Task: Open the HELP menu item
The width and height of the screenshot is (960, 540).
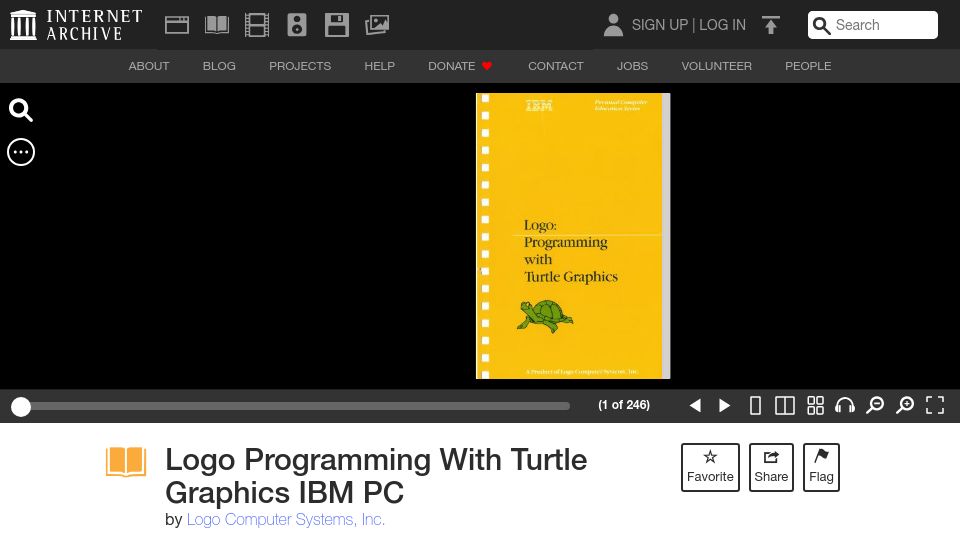Action: [x=380, y=66]
